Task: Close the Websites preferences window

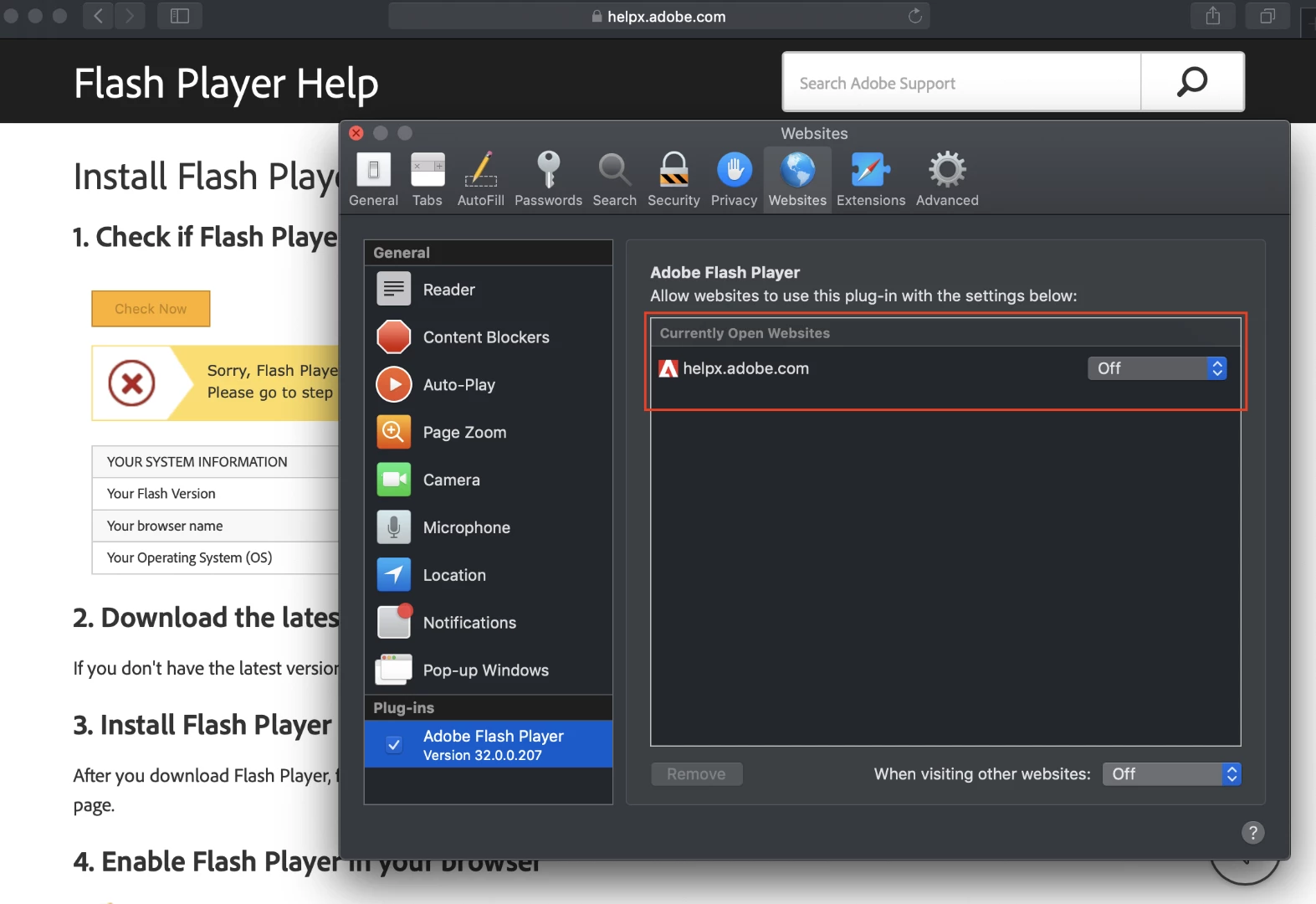Action: tap(356, 133)
